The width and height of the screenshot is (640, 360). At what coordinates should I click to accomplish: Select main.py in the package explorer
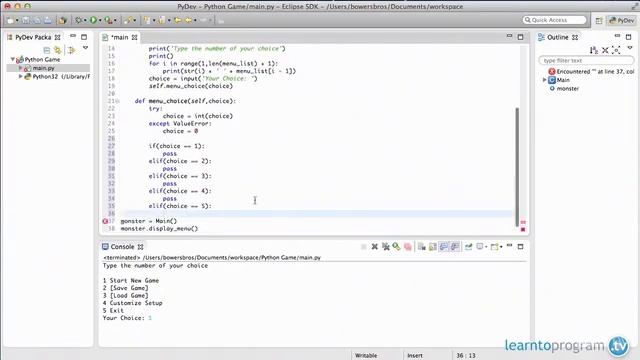click(43, 68)
